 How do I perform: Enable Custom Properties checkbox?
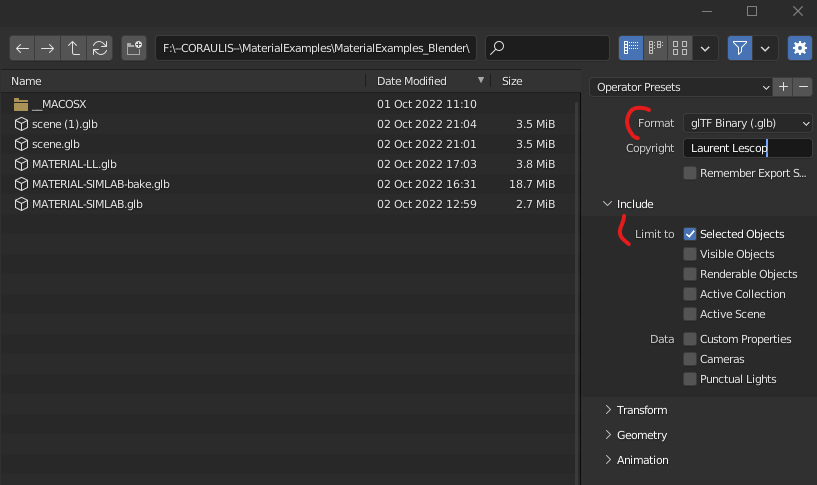690,339
